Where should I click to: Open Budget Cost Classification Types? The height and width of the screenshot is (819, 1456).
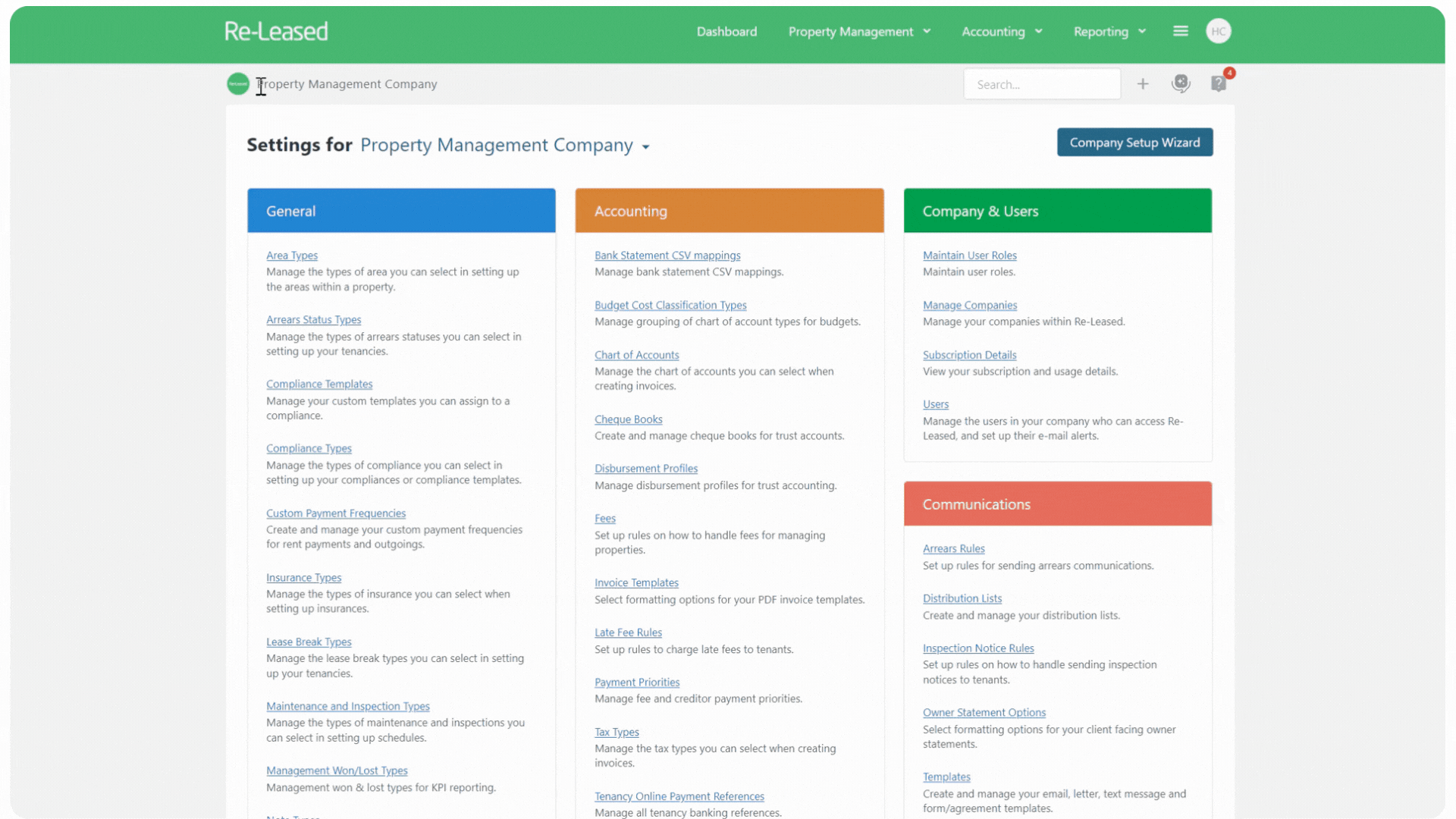pyautogui.click(x=670, y=306)
